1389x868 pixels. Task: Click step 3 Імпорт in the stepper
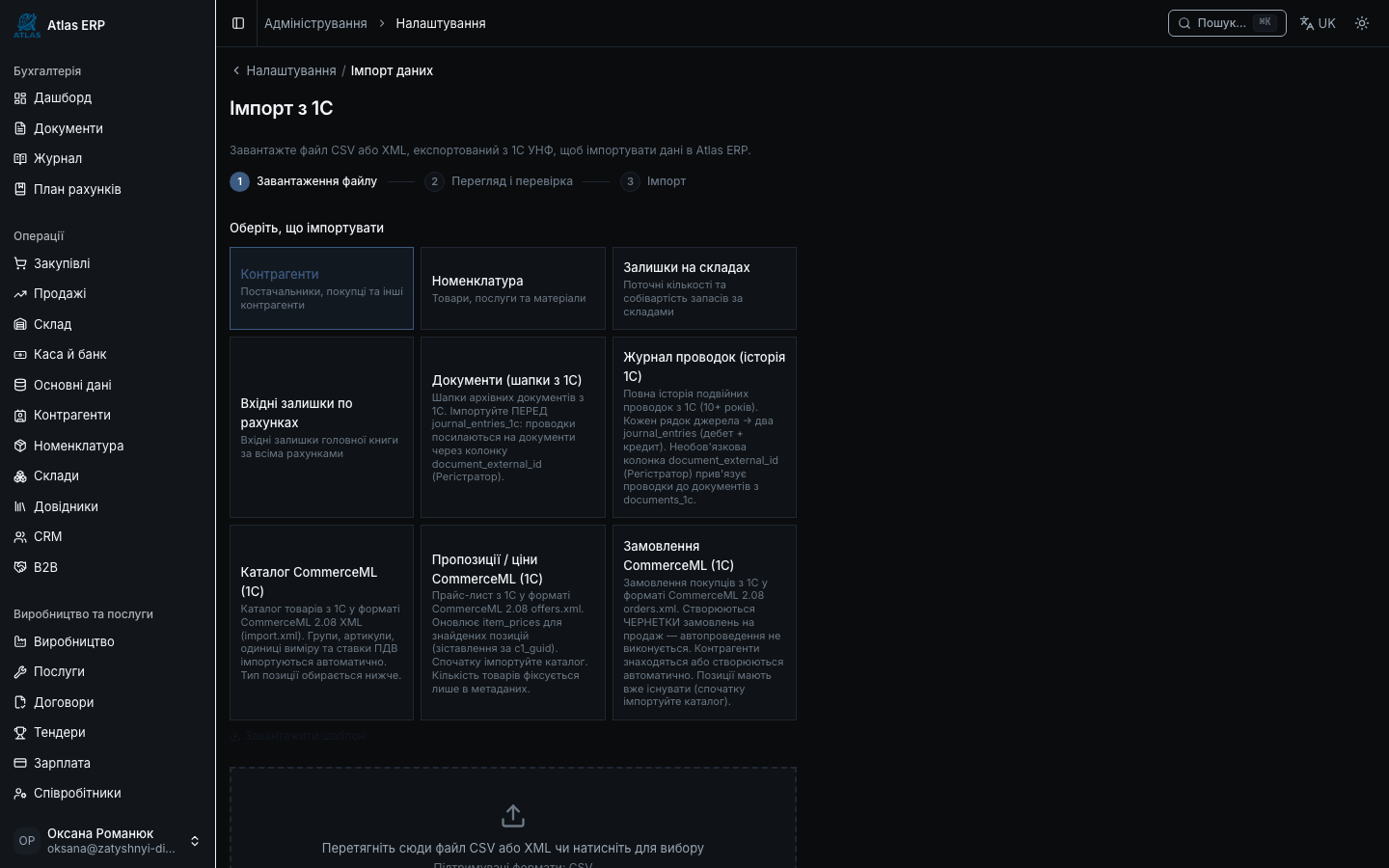point(653,181)
